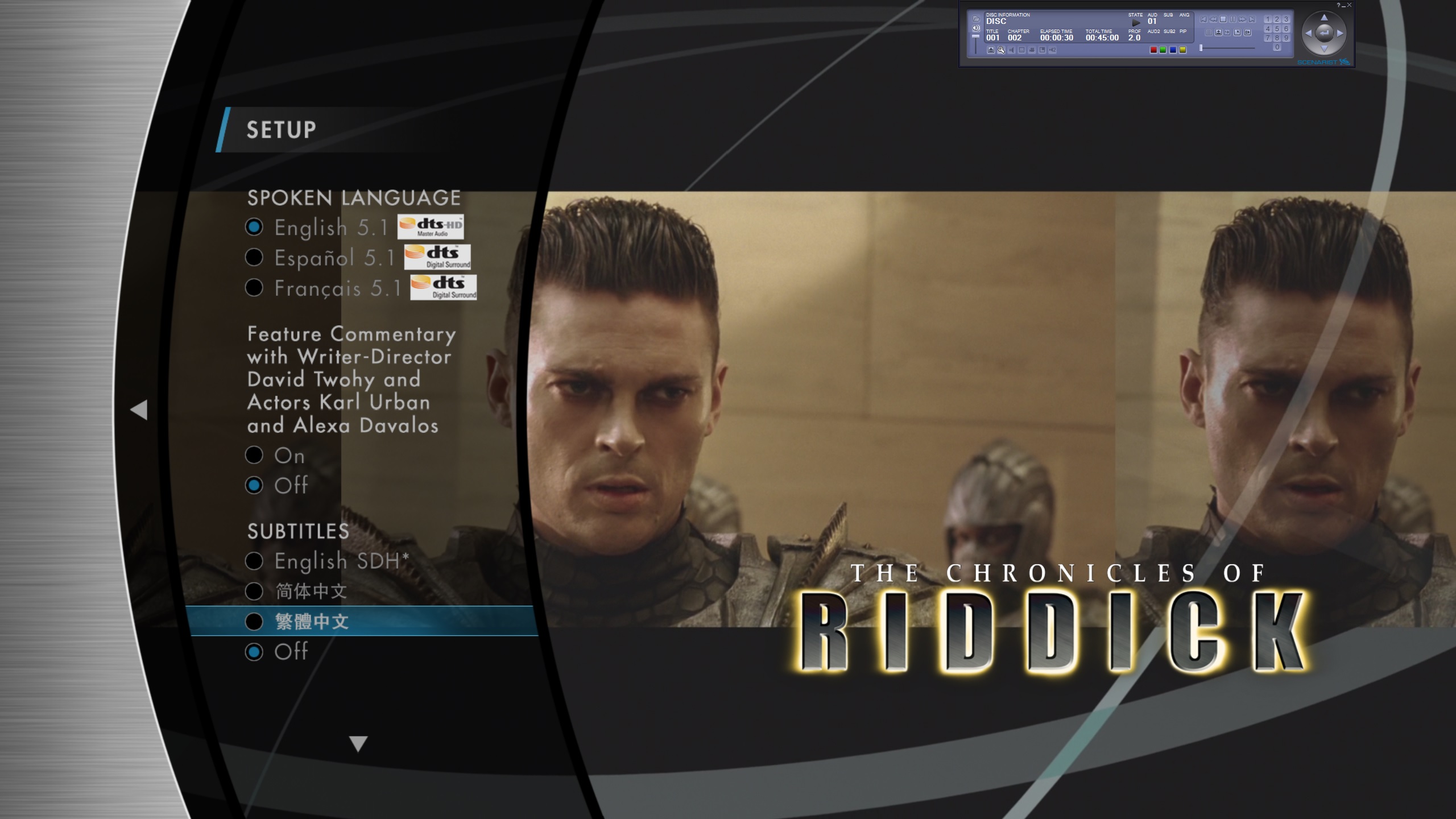Viewport: 1456px width, 819px height.
Task: Select English 5.1 spoken language radio button
Action: click(x=255, y=226)
